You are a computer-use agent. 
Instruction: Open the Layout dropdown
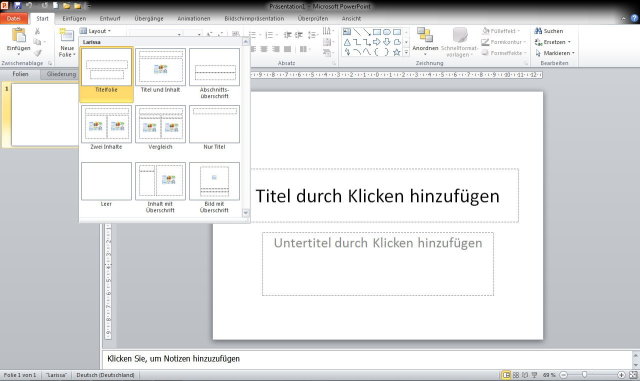(x=95, y=31)
